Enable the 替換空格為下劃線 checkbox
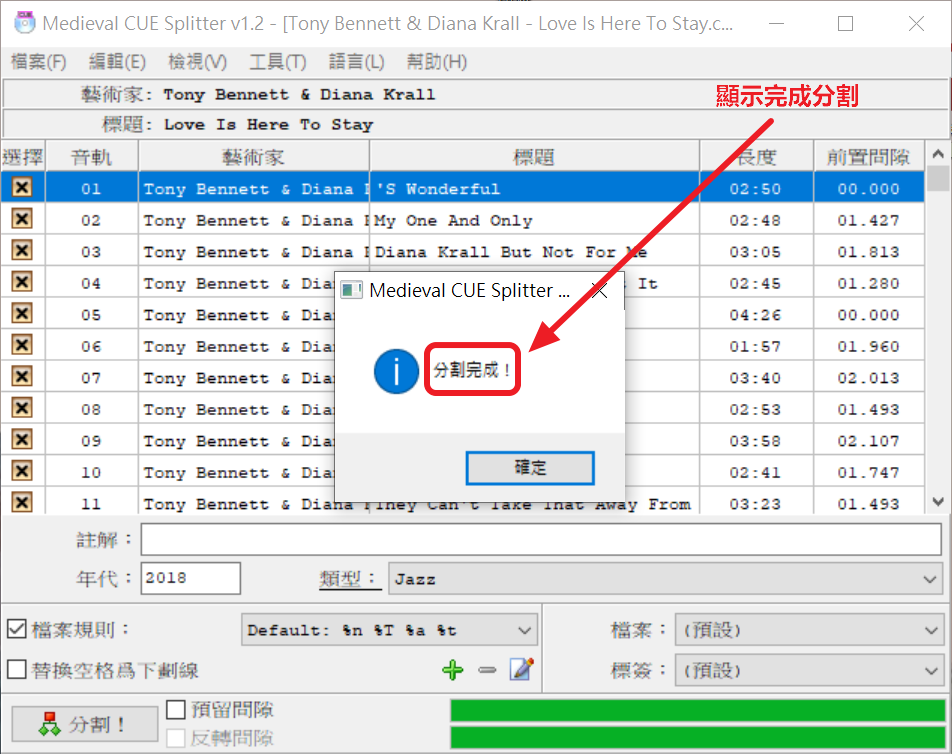Viewport: 952px width, 754px height. point(16,670)
